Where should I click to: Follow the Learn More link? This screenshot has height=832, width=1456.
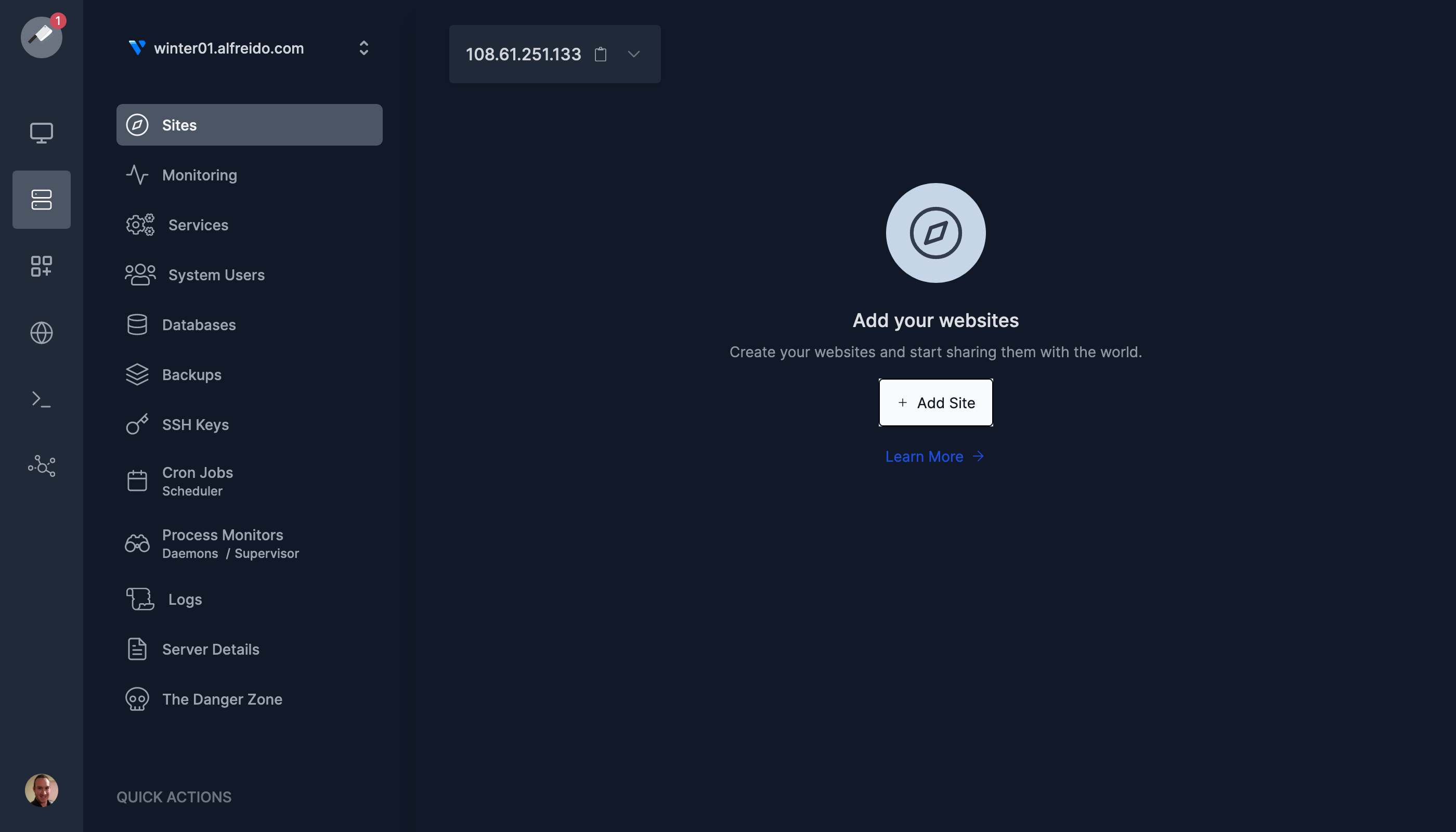(934, 456)
